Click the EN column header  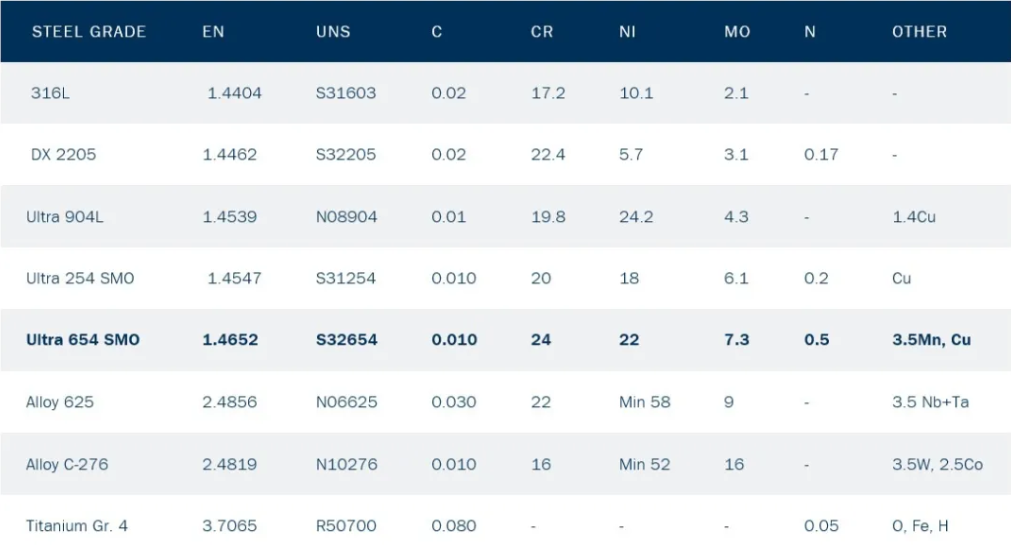[x=213, y=32]
